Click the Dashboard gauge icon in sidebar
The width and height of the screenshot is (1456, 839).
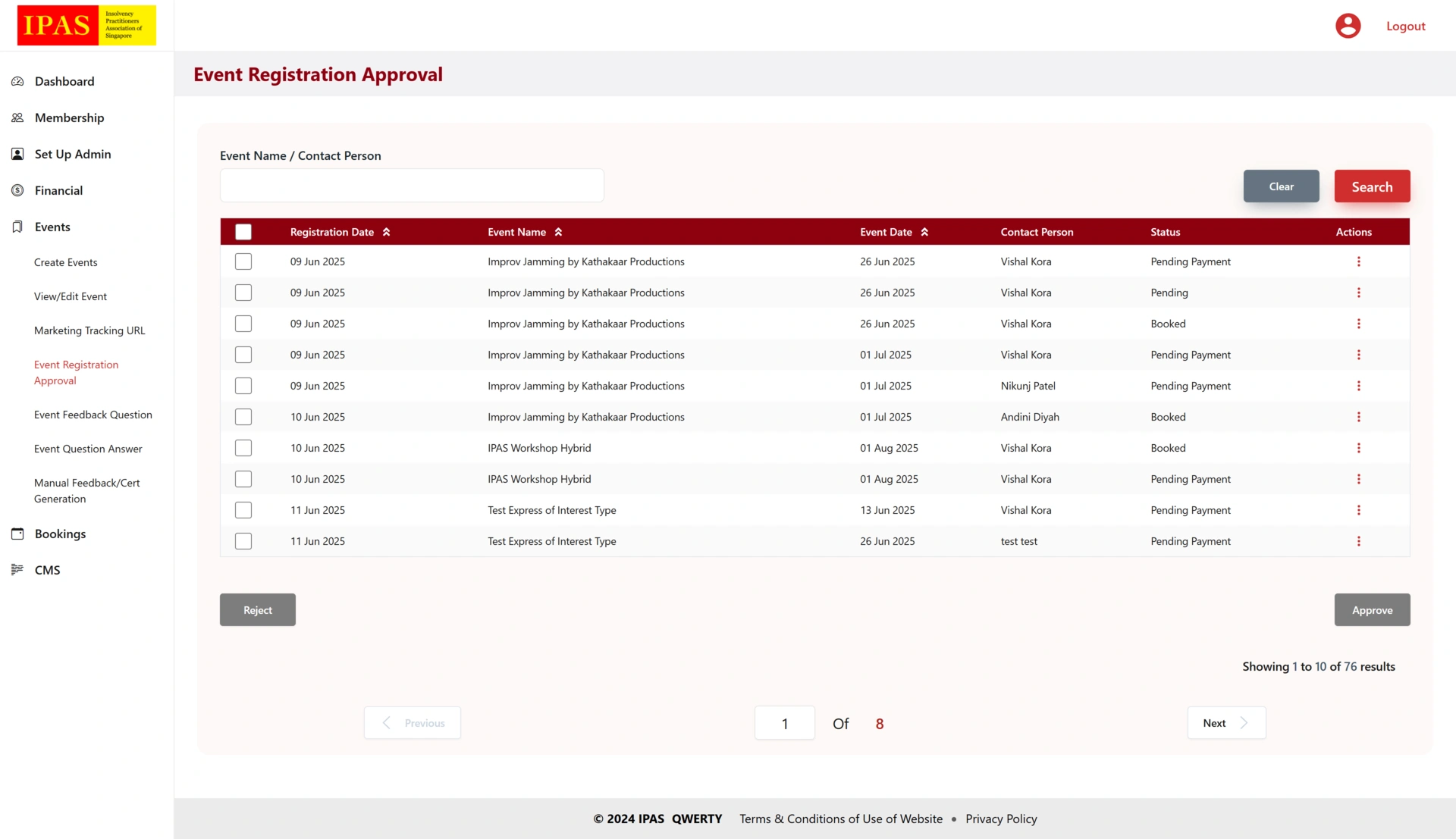[17, 81]
